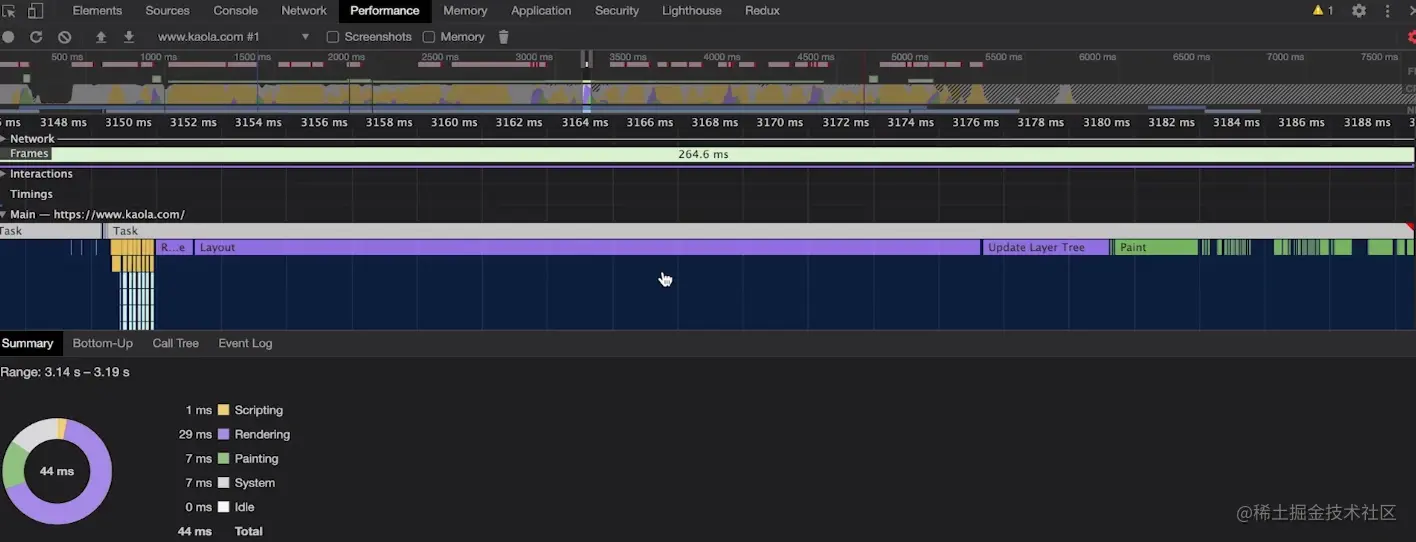The image size is (1416, 542).
Task: Click the Range: 3.14 s – 3.19 s text
Action: pos(65,372)
